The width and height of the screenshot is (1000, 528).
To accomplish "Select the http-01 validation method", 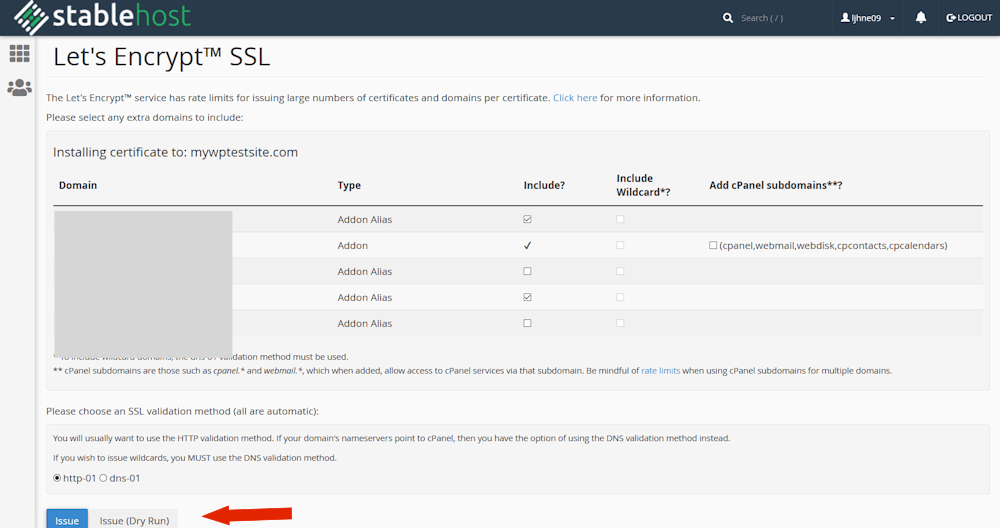I will pos(57,478).
